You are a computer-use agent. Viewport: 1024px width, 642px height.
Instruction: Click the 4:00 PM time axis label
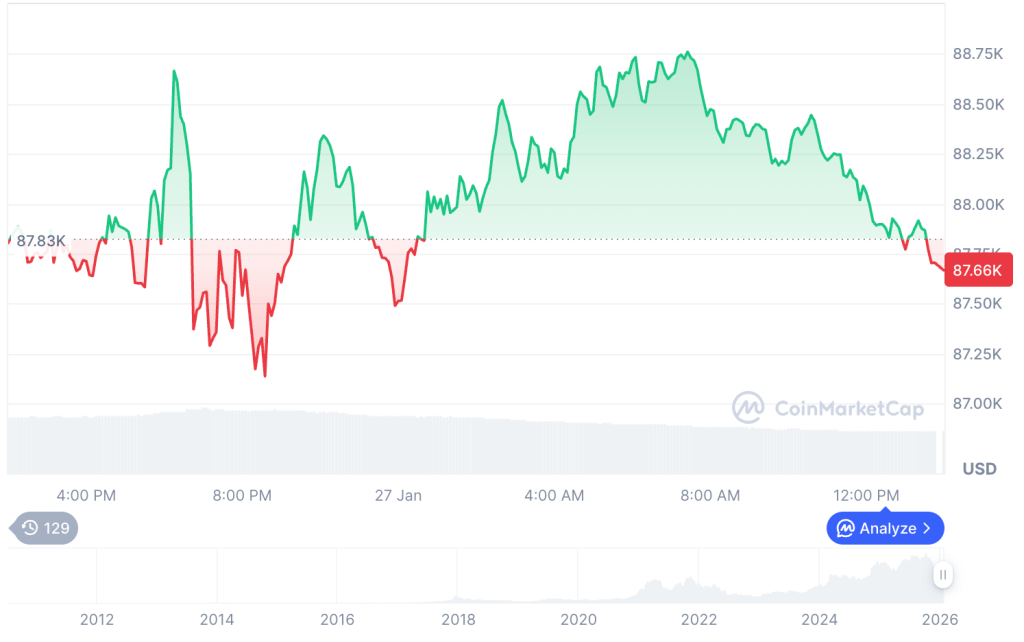click(86, 496)
